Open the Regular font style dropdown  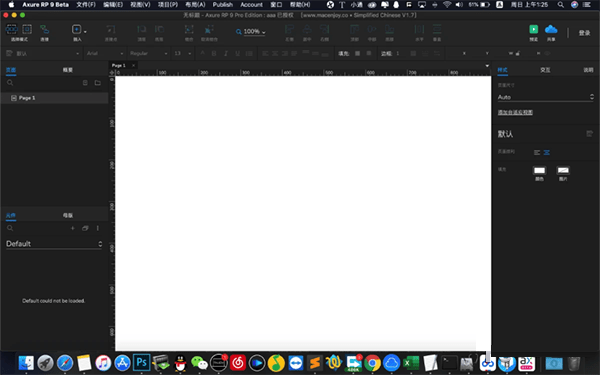pos(148,53)
